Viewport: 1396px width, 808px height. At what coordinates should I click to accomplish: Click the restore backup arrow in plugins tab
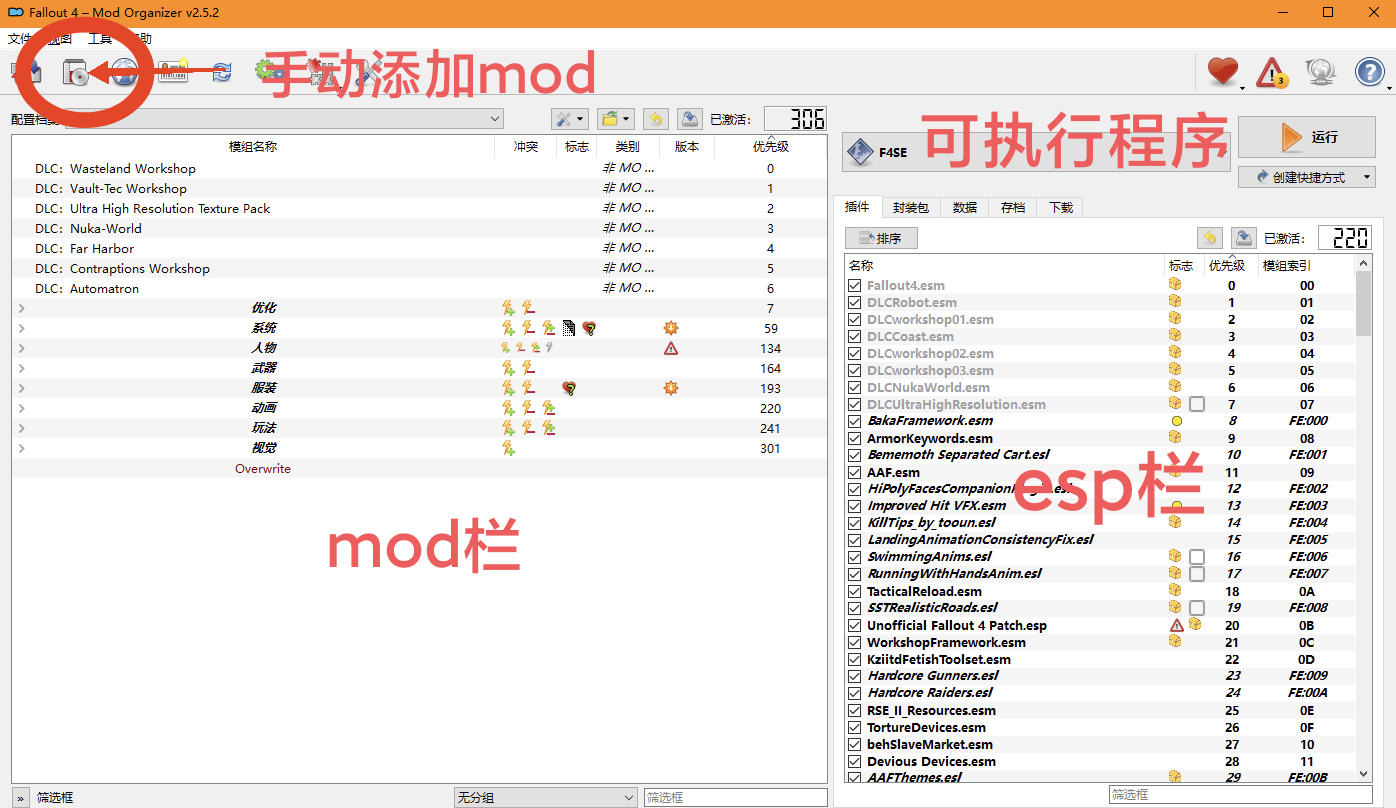click(x=1210, y=238)
